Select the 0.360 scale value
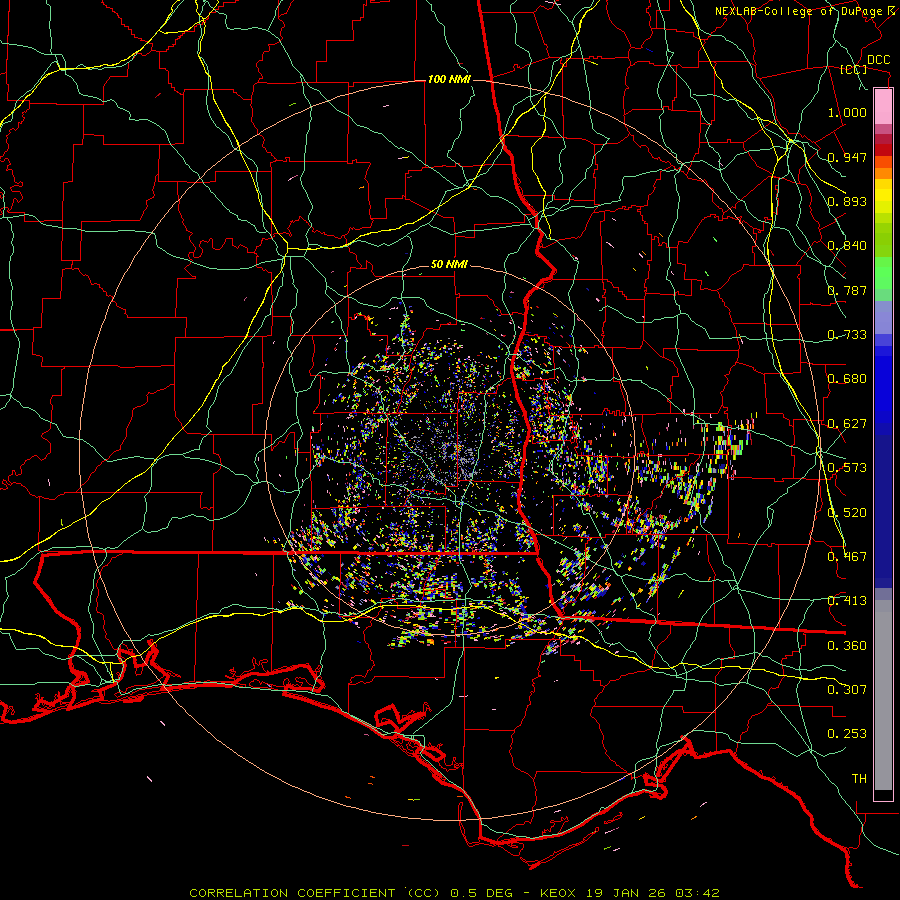The width and height of the screenshot is (900, 900). point(847,646)
